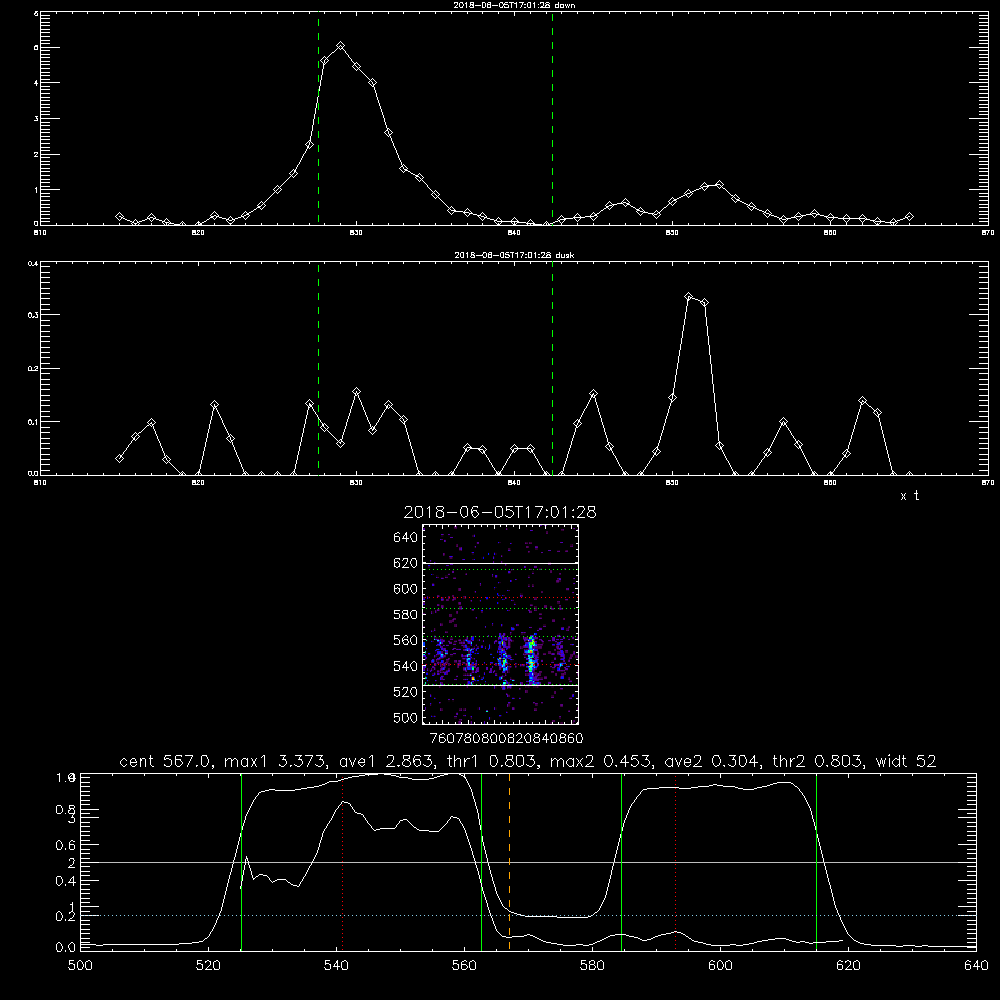This screenshot has width=1000, height=1000.
Task: Select the '640' x-axis label of the bottom plot
Action: click(x=976, y=966)
